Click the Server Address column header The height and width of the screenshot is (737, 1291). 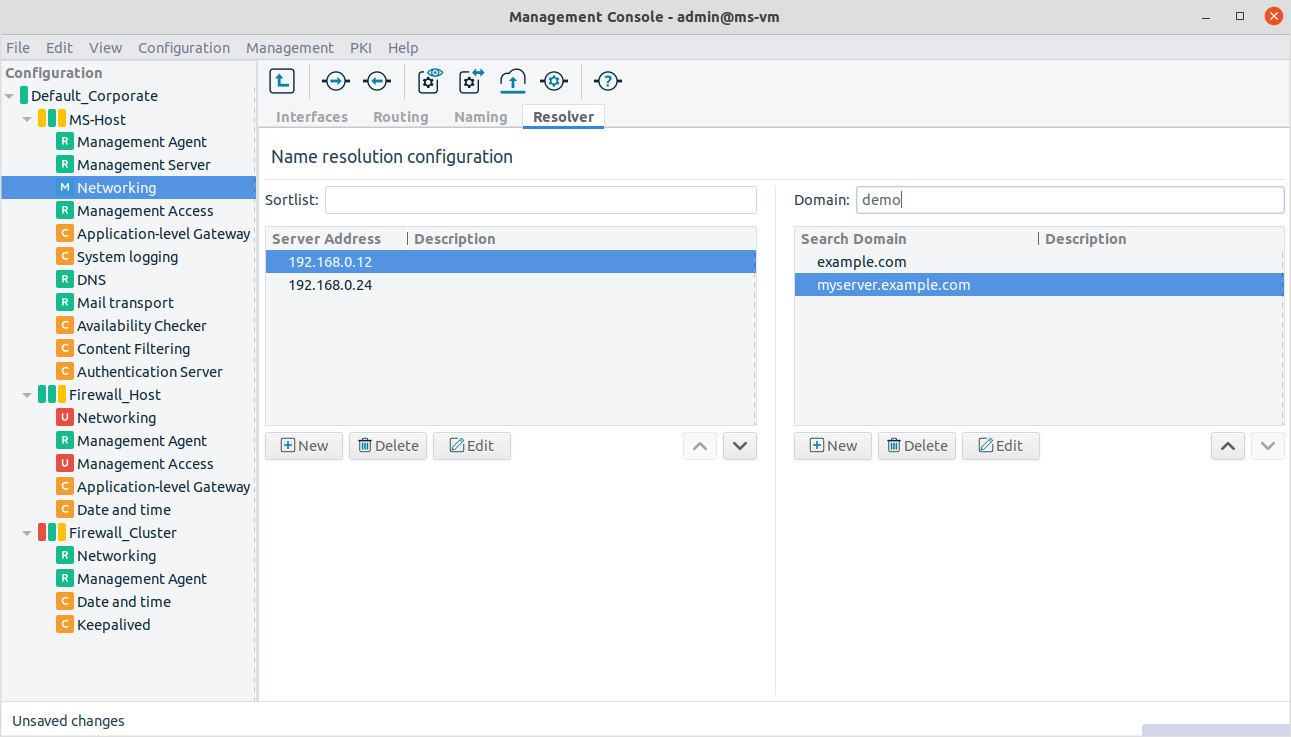tap(336, 239)
